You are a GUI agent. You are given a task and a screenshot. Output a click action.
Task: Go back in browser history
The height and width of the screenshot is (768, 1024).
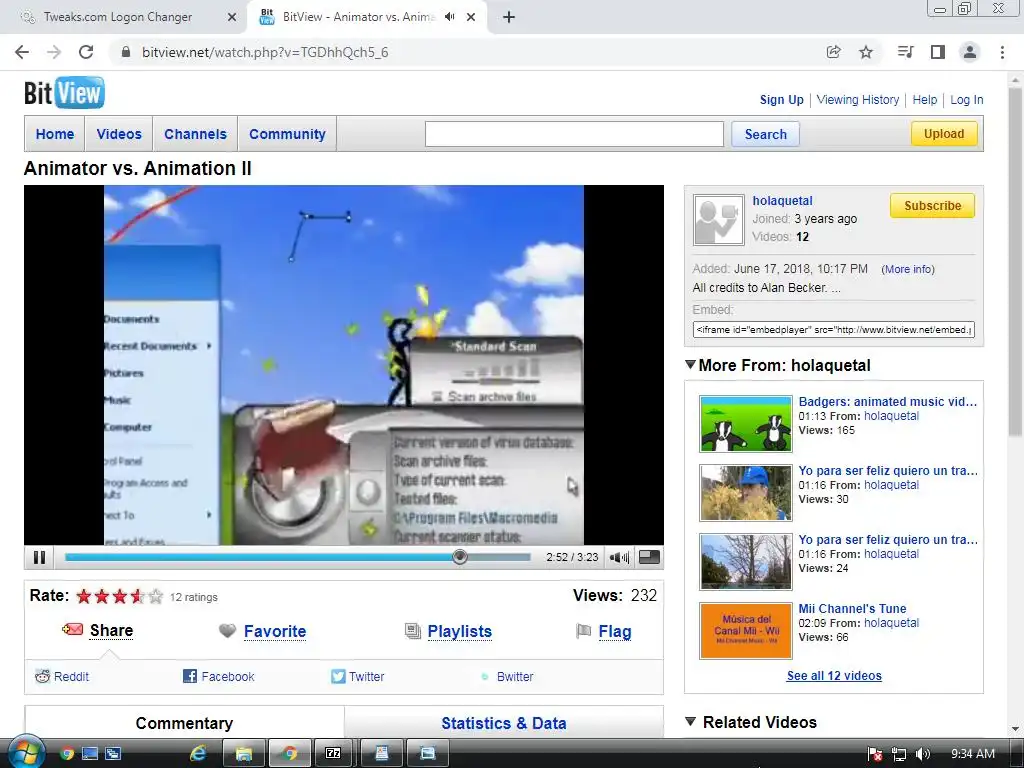22,52
